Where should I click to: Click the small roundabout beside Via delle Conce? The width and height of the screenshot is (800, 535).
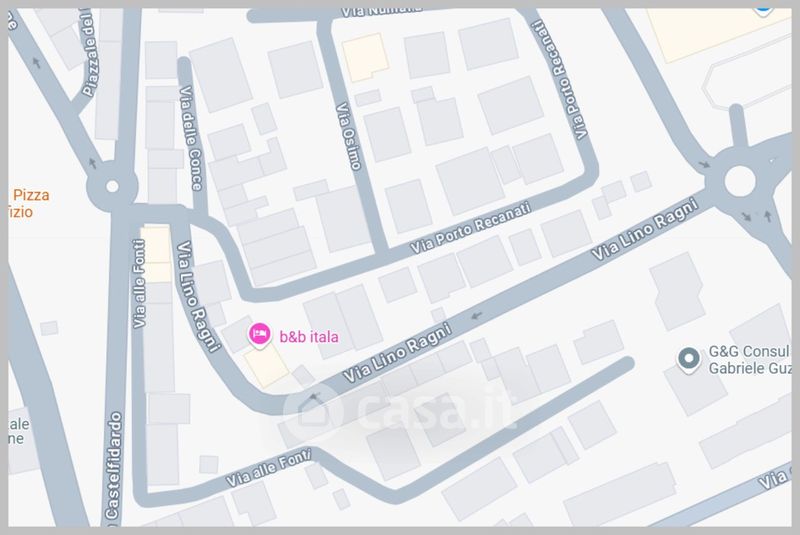[112, 186]
